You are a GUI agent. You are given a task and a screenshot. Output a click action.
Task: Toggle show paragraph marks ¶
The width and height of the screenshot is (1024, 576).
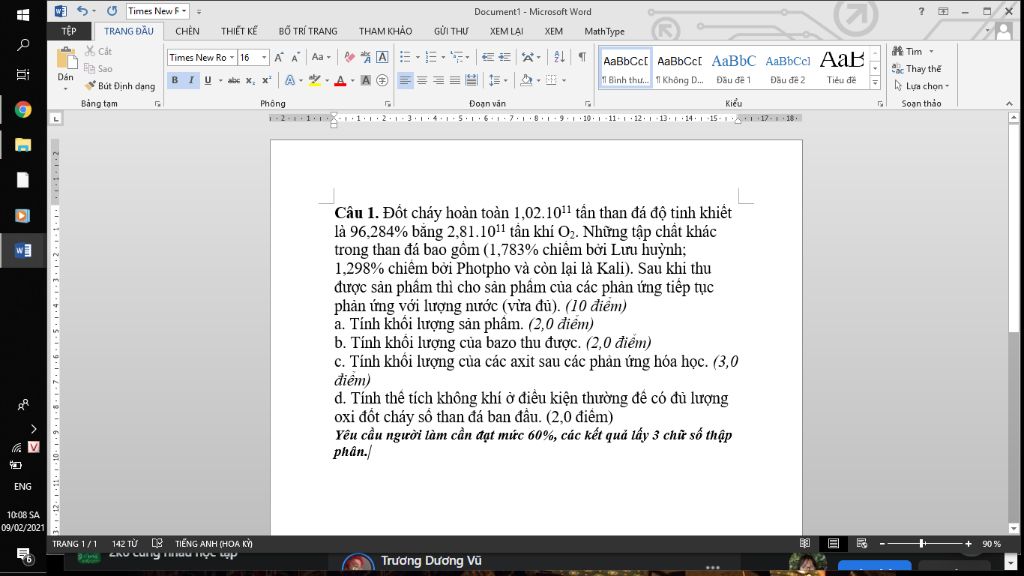(581, 57)
